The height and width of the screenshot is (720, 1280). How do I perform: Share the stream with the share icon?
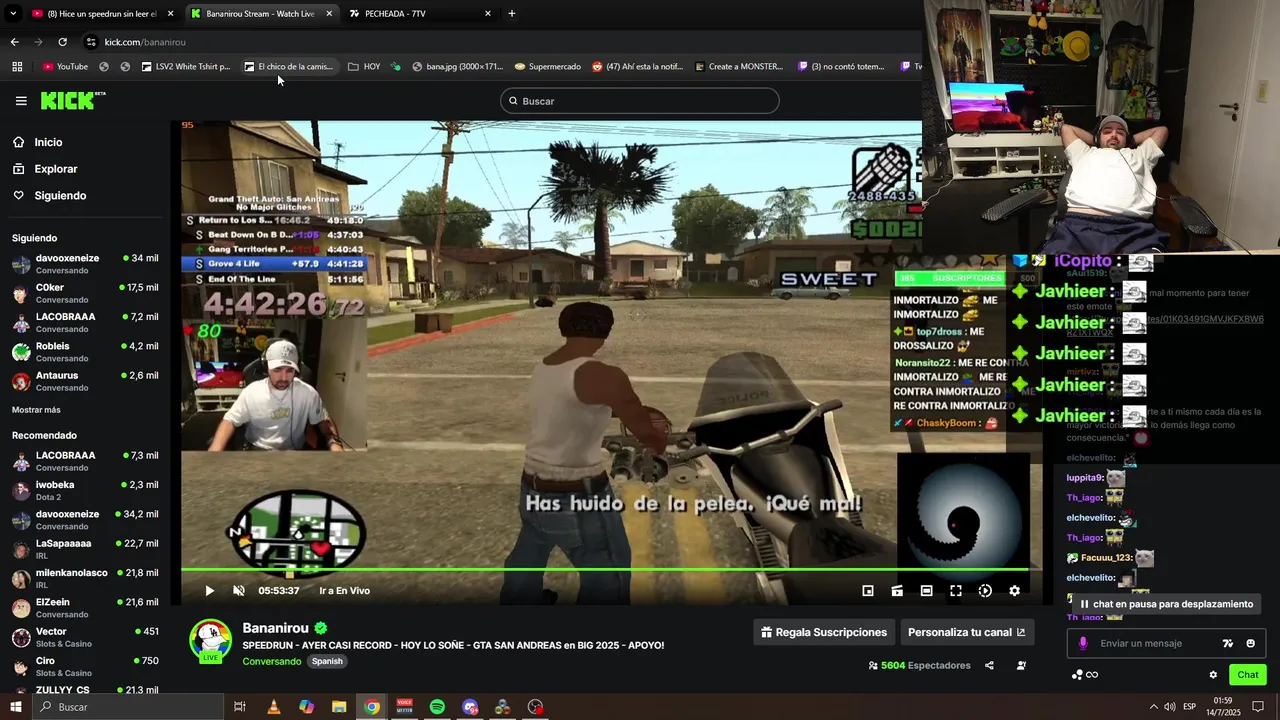click(989, 665)
